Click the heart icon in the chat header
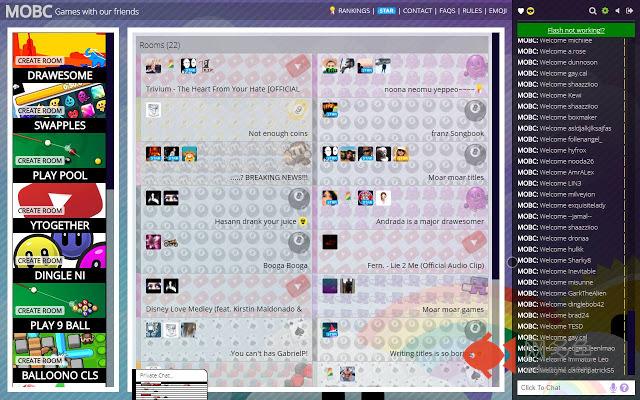Image resolution: width=640 pixels, height=400 pixels. (x=521, y=11)
